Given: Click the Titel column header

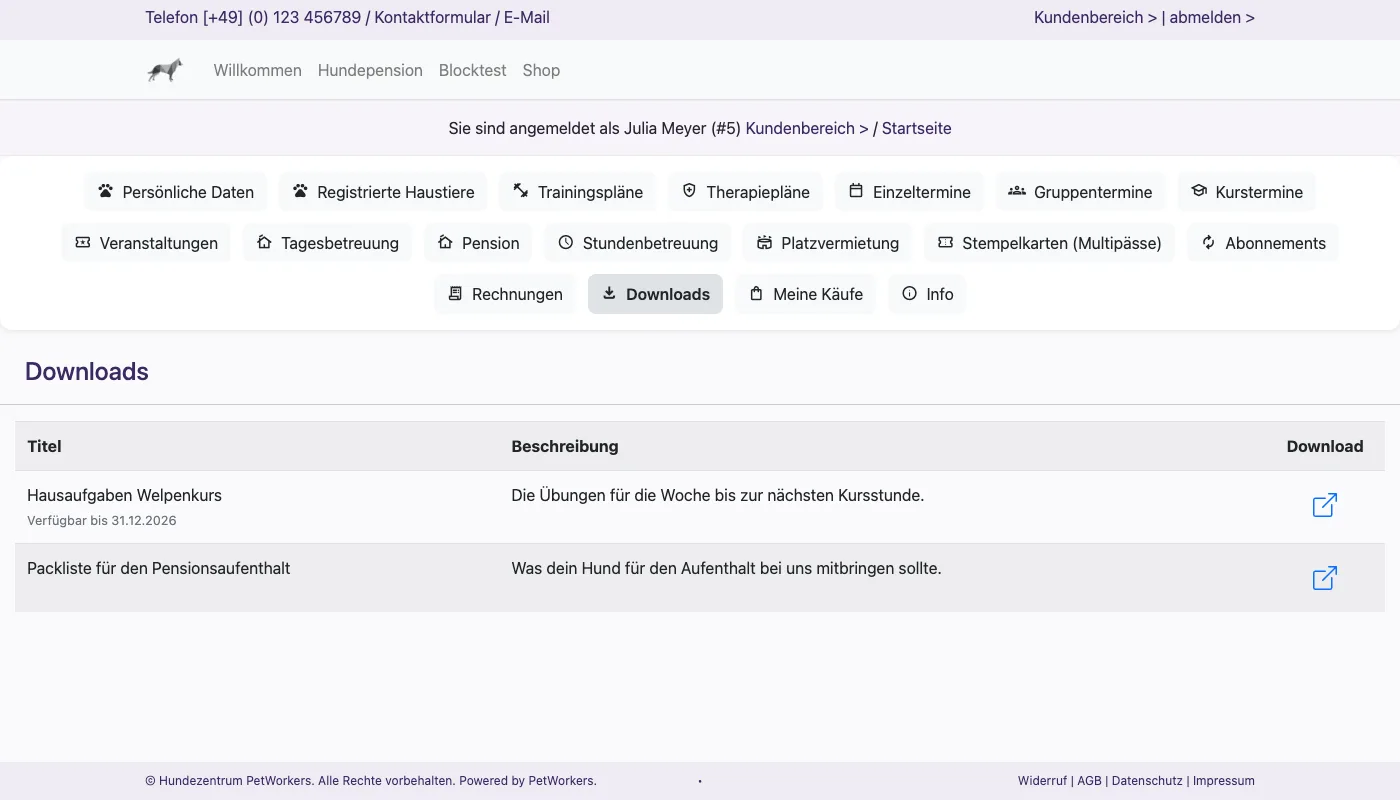Looking at the screenshot, I should pyautogui.click(x=44, y=446).
